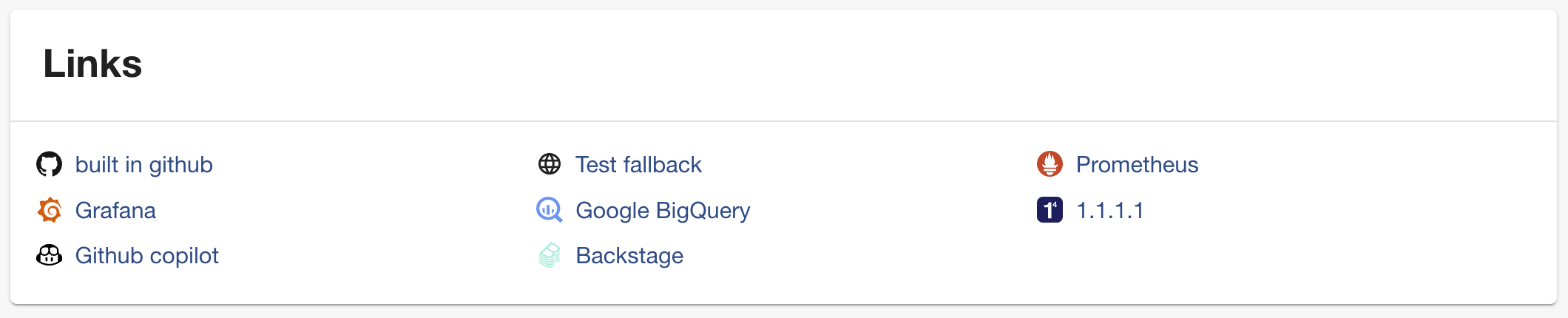Click the globe icon beside Test fallback
Screen dimensions: 1568x318
[x=550, y=164]
